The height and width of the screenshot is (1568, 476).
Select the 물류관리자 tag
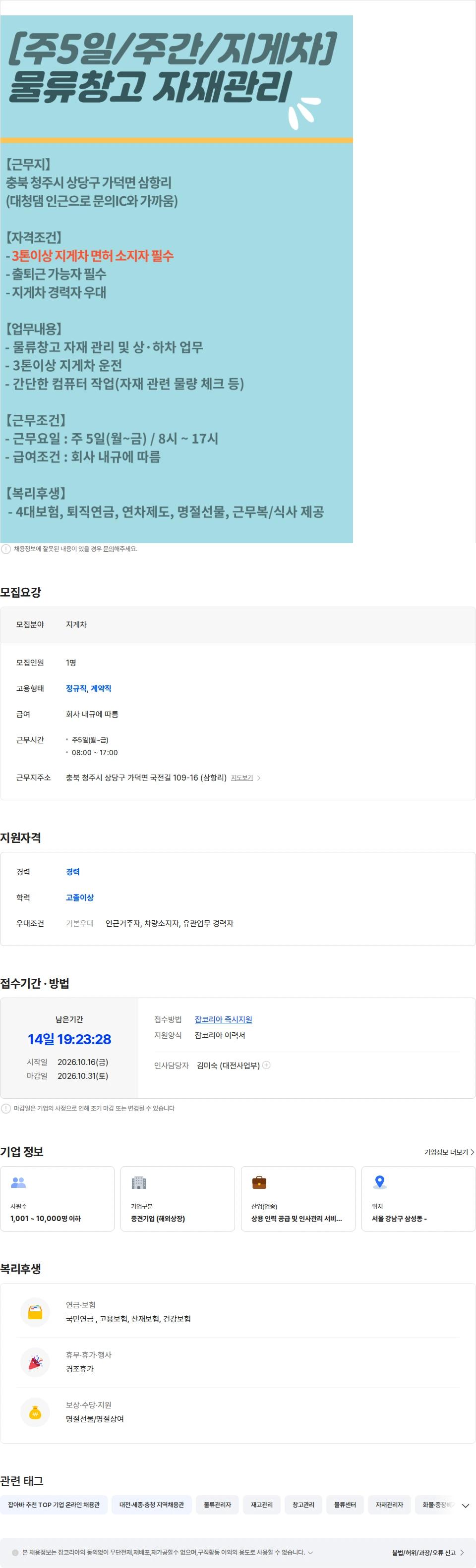coord(217,1504)
